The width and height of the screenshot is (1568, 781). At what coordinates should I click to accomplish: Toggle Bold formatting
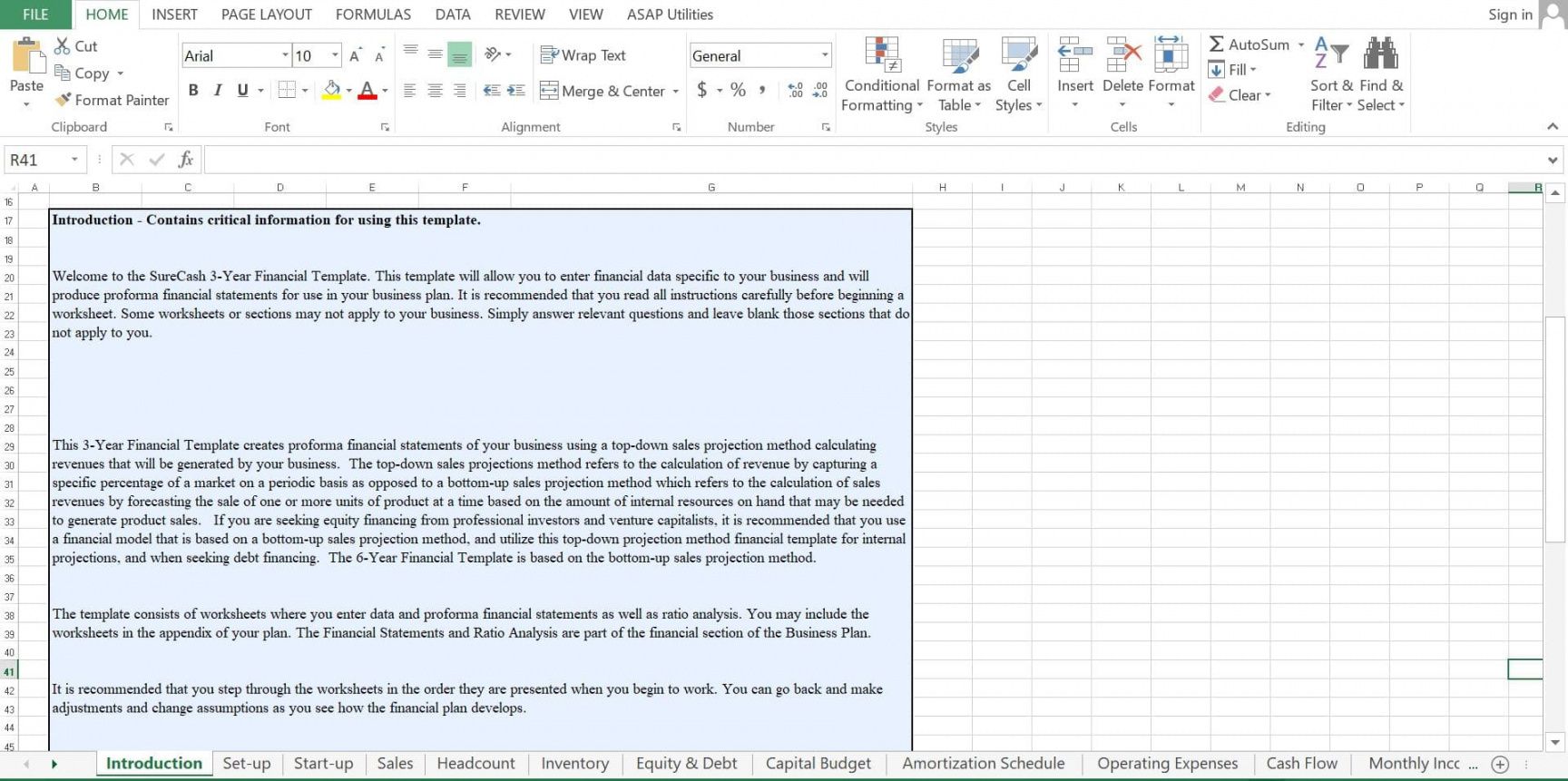coord(192,90)
